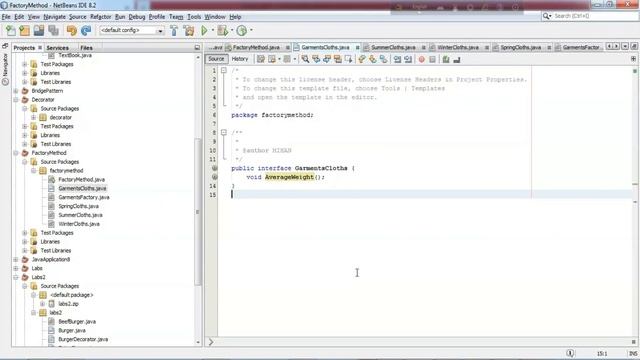Switch to the Services tab
Viewport: 640px width, 360px height.
(58, 48)
